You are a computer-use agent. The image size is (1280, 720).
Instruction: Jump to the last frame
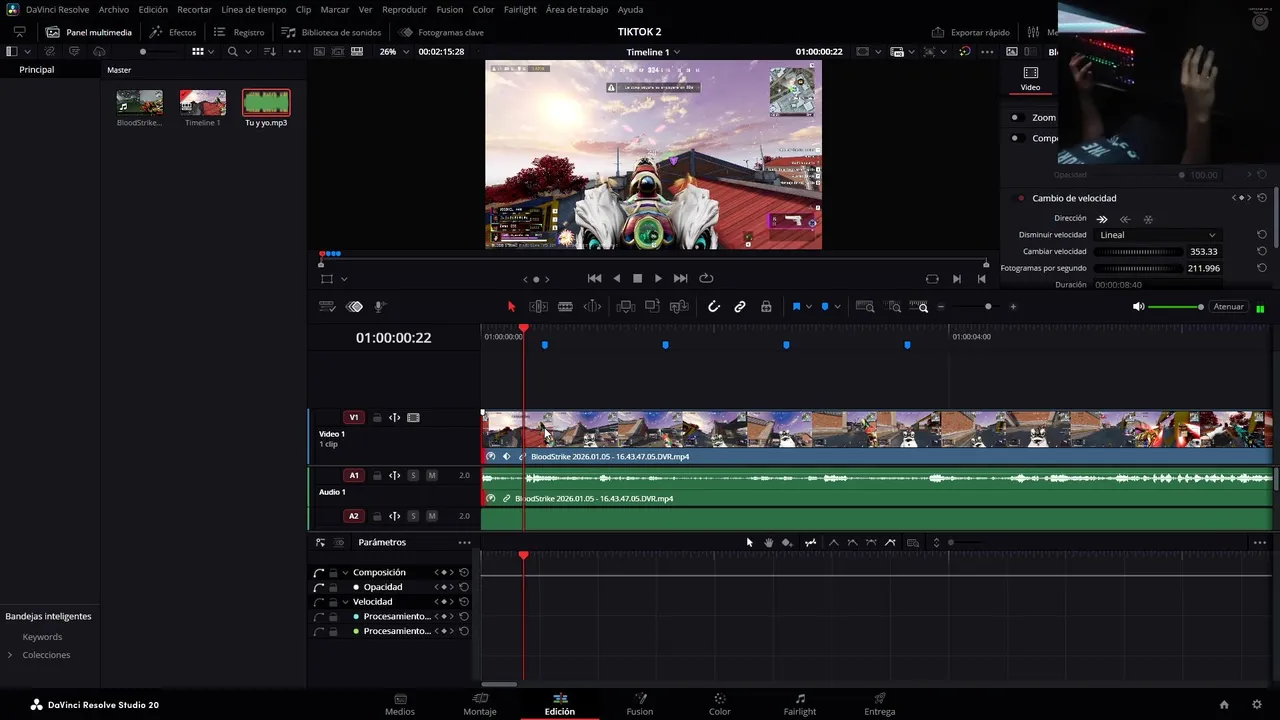680,279
